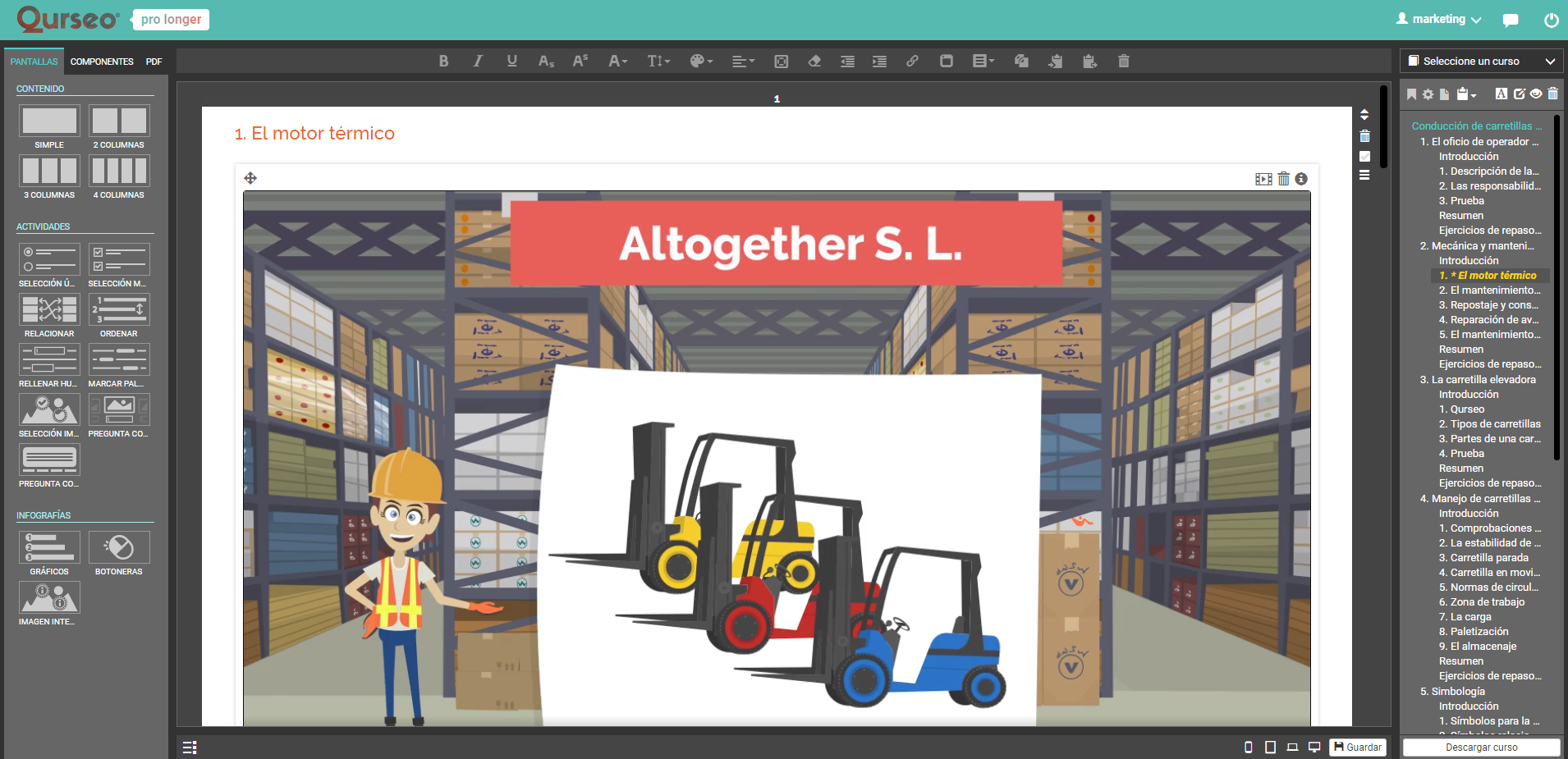Open the chat messages icon
1568x759 pixels.
pyautogui.click(x=1511, y=21)
